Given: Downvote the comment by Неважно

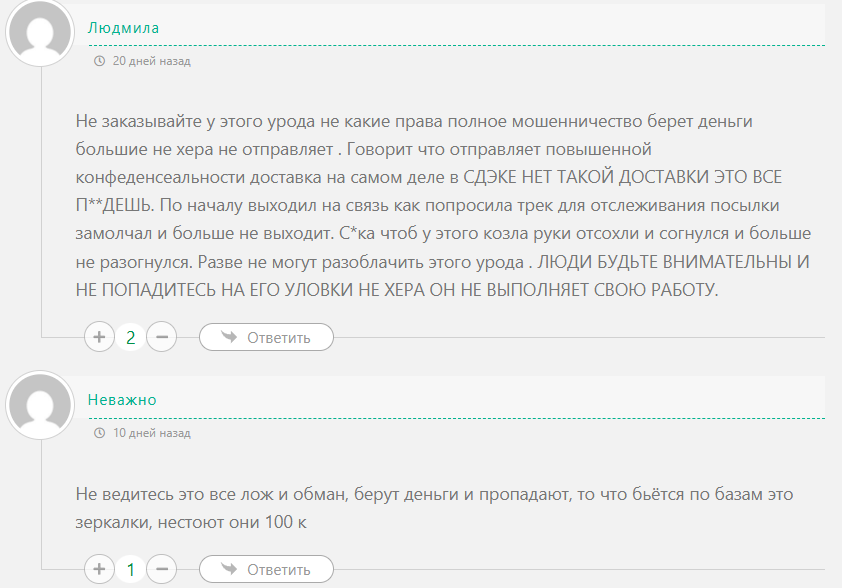Looking at the screenshot, I should pyautogui.click(x=161, y=570).
